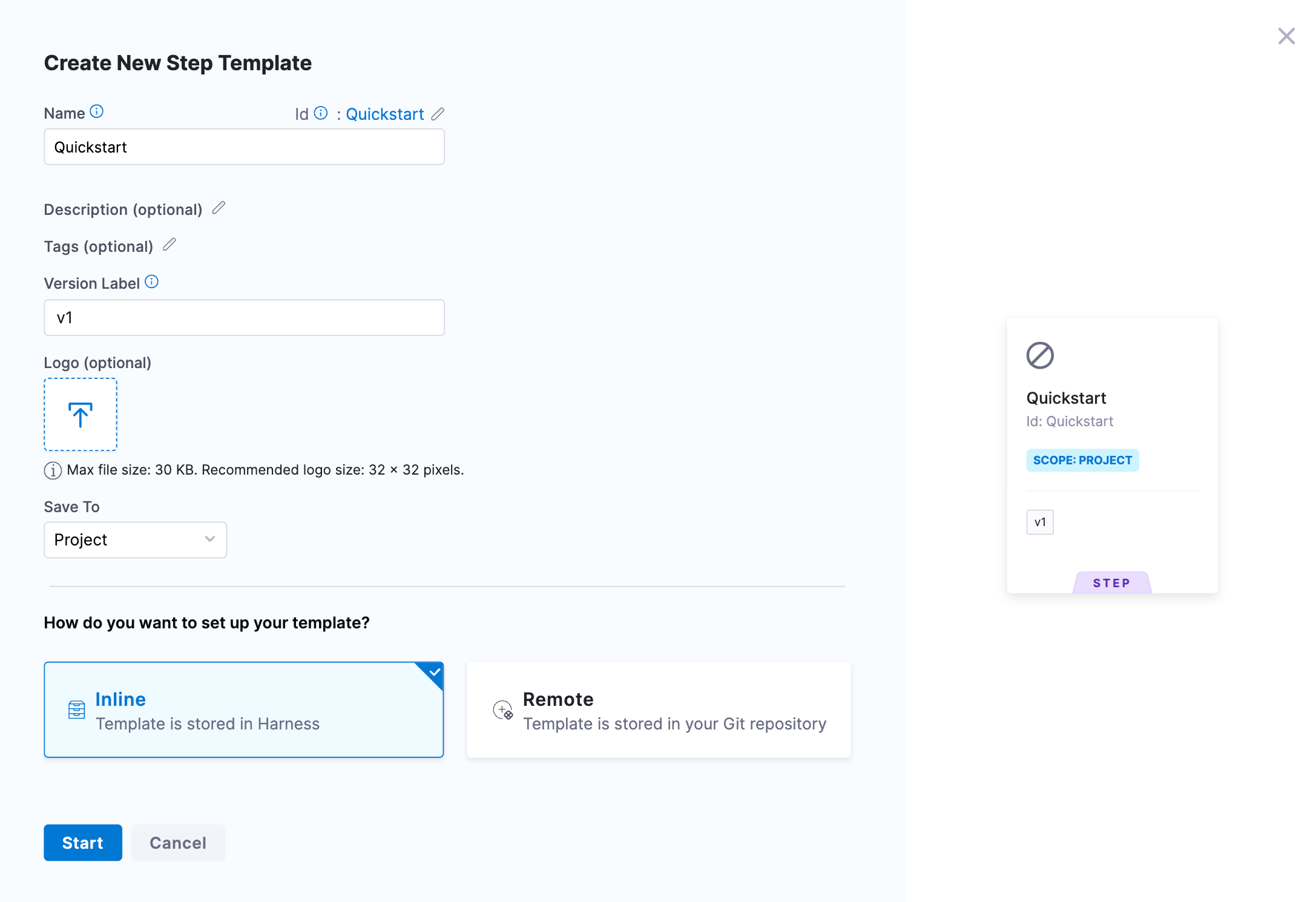
Task: Focus the Version Label input field
Action: (244, 318)
